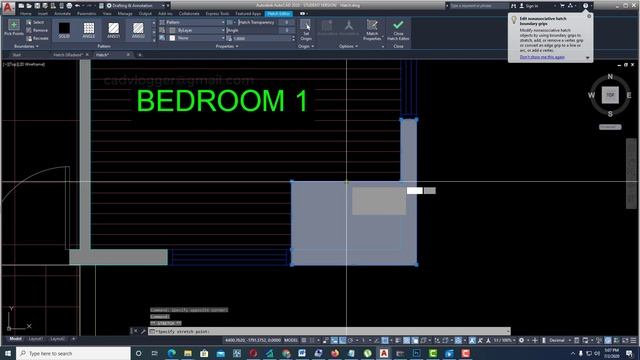This screenshot has width=640, height=360.
Task: Open workspace switching gear in status bar
Action: pyautogui.click(x=521, y=340)
